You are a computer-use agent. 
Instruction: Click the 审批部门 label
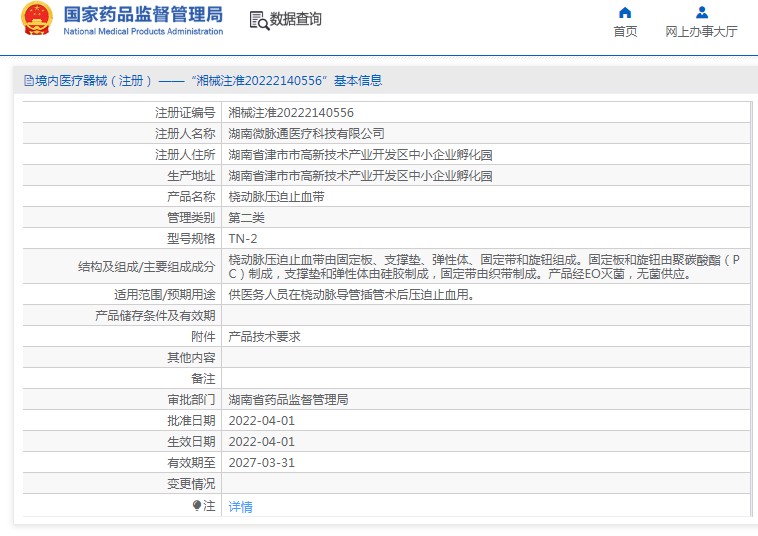pyautogui.click(x=191, y=400)
